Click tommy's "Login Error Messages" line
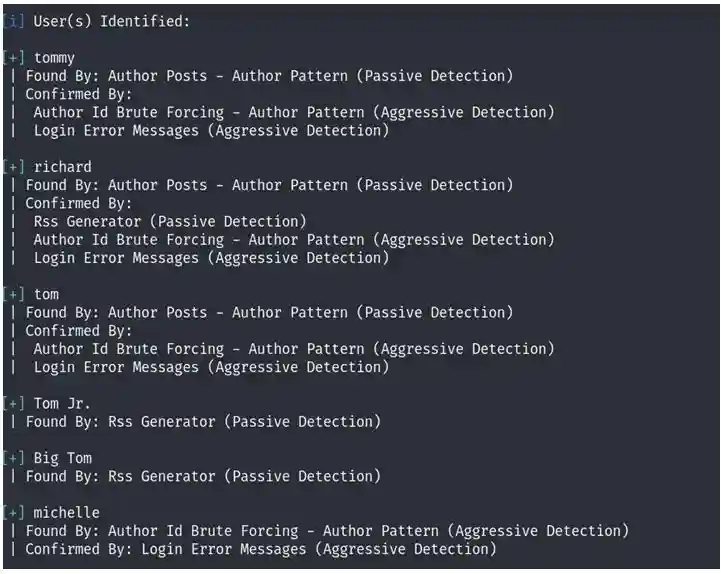 [x=211, y=131]
